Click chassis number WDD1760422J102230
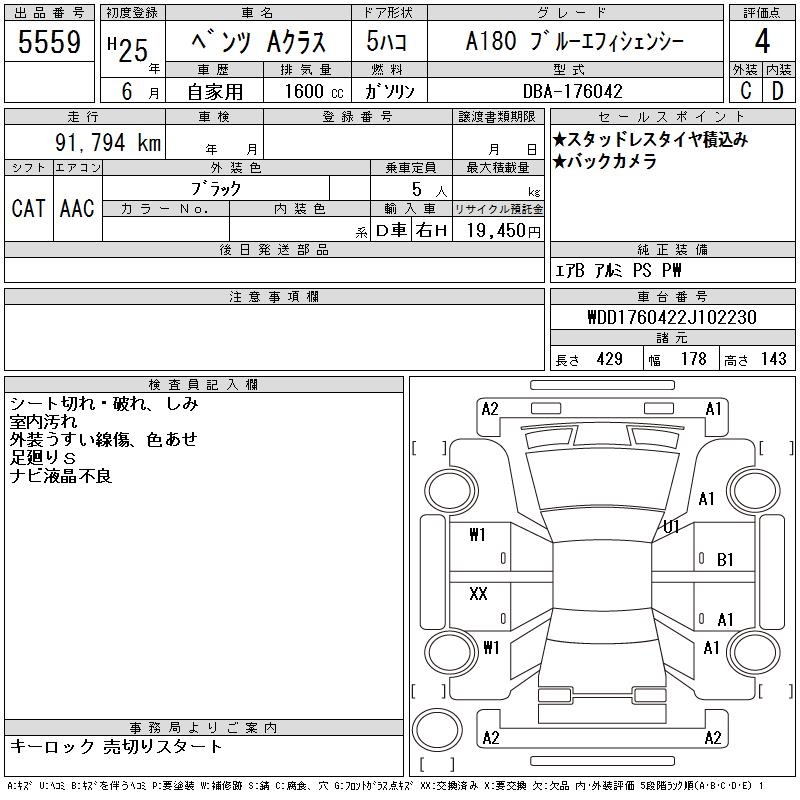Screen dimensions: 800x800 click(672, 317)
